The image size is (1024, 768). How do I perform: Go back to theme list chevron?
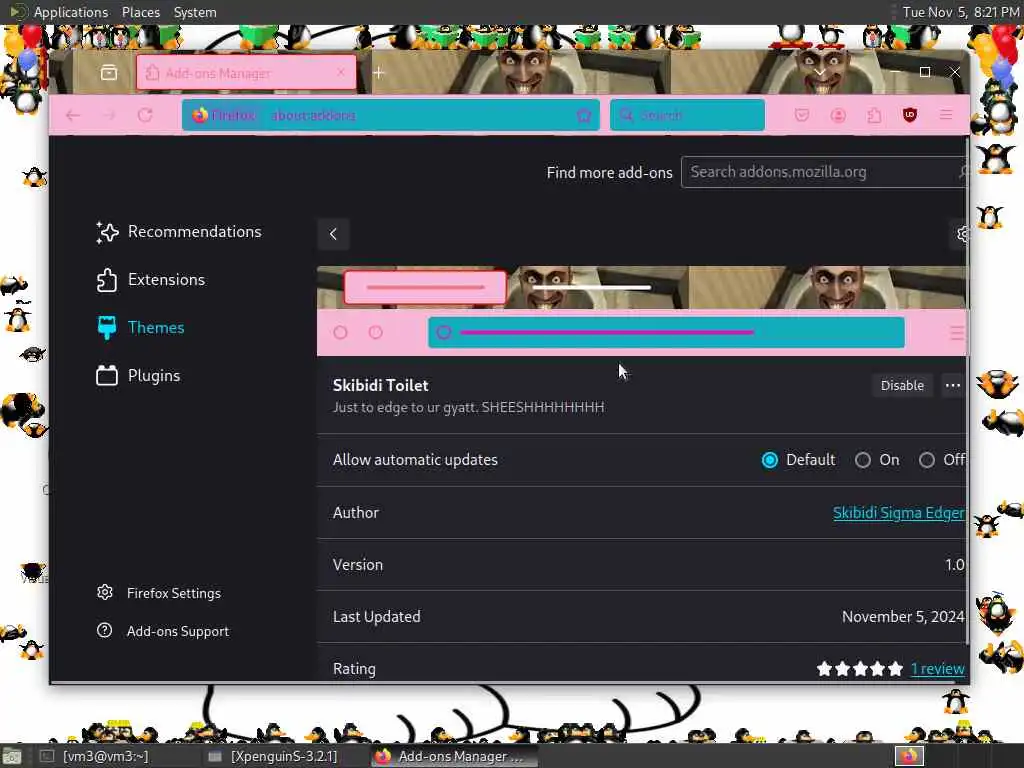tap(333, 234)
